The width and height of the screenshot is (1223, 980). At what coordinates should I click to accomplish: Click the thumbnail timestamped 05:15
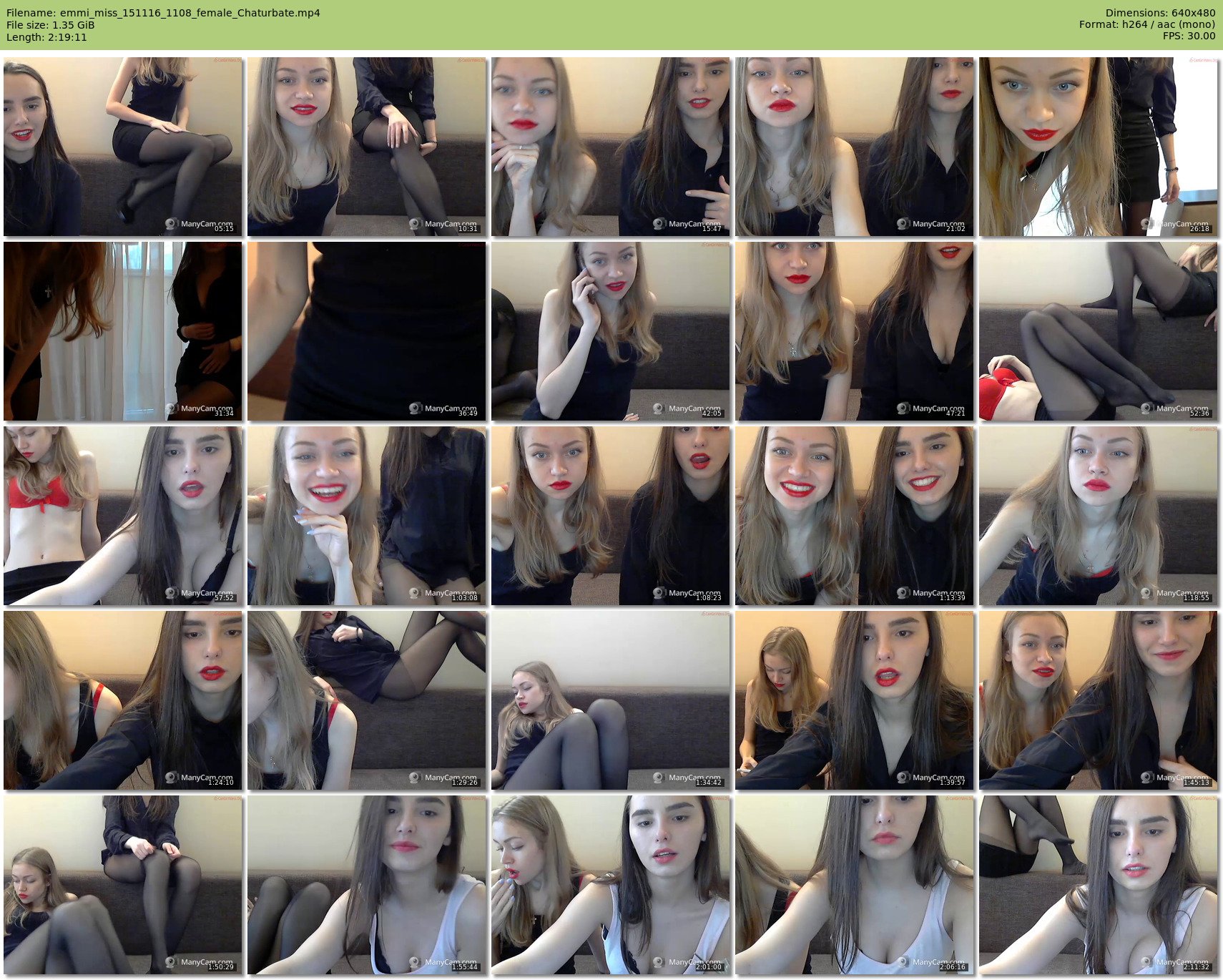123,147
